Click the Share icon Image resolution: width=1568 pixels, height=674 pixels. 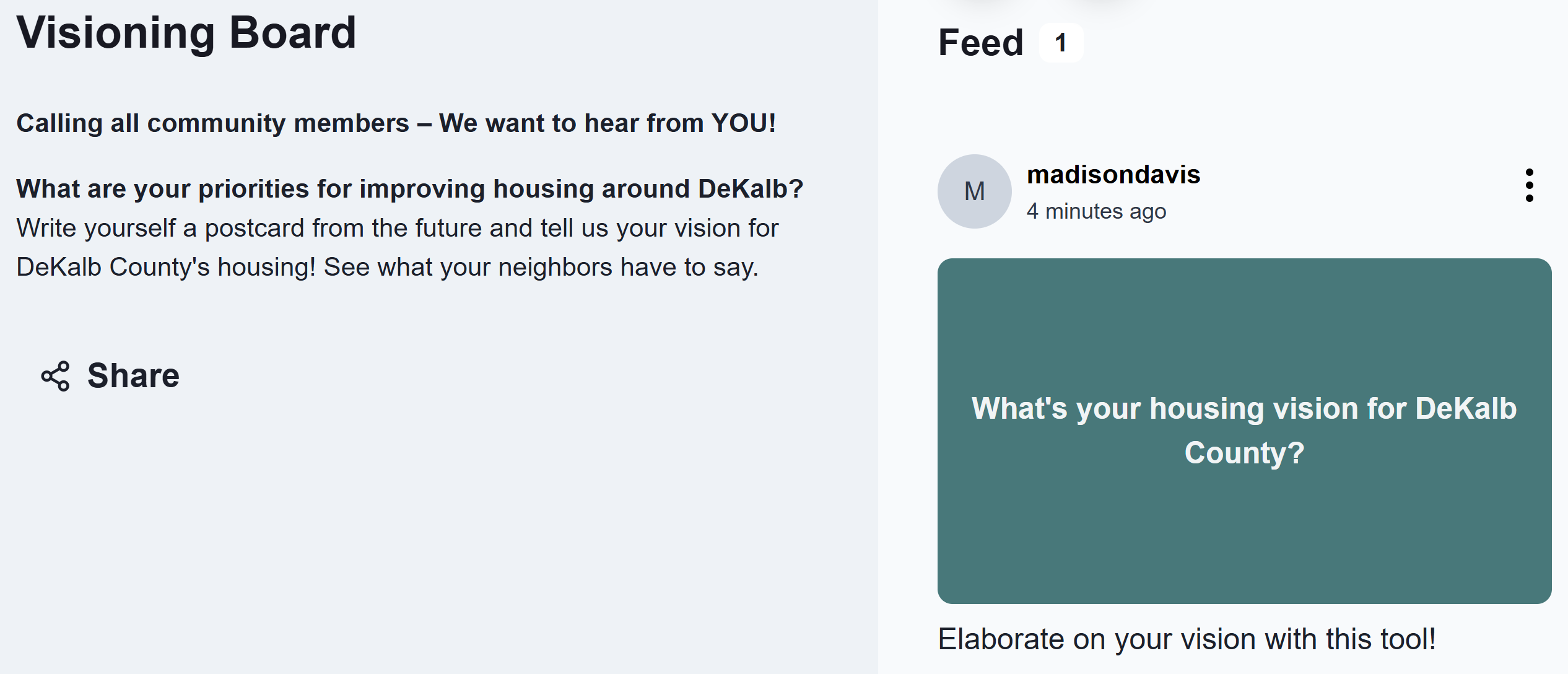56,376
